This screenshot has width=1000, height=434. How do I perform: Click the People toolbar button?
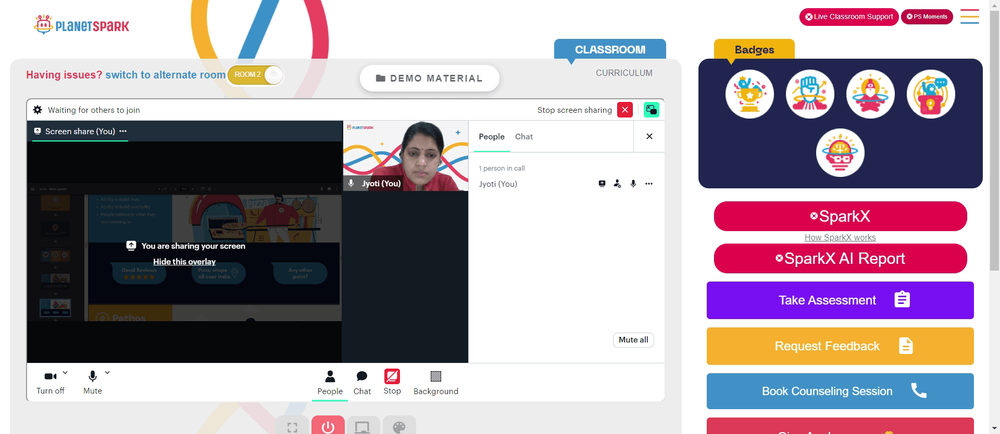330,382
